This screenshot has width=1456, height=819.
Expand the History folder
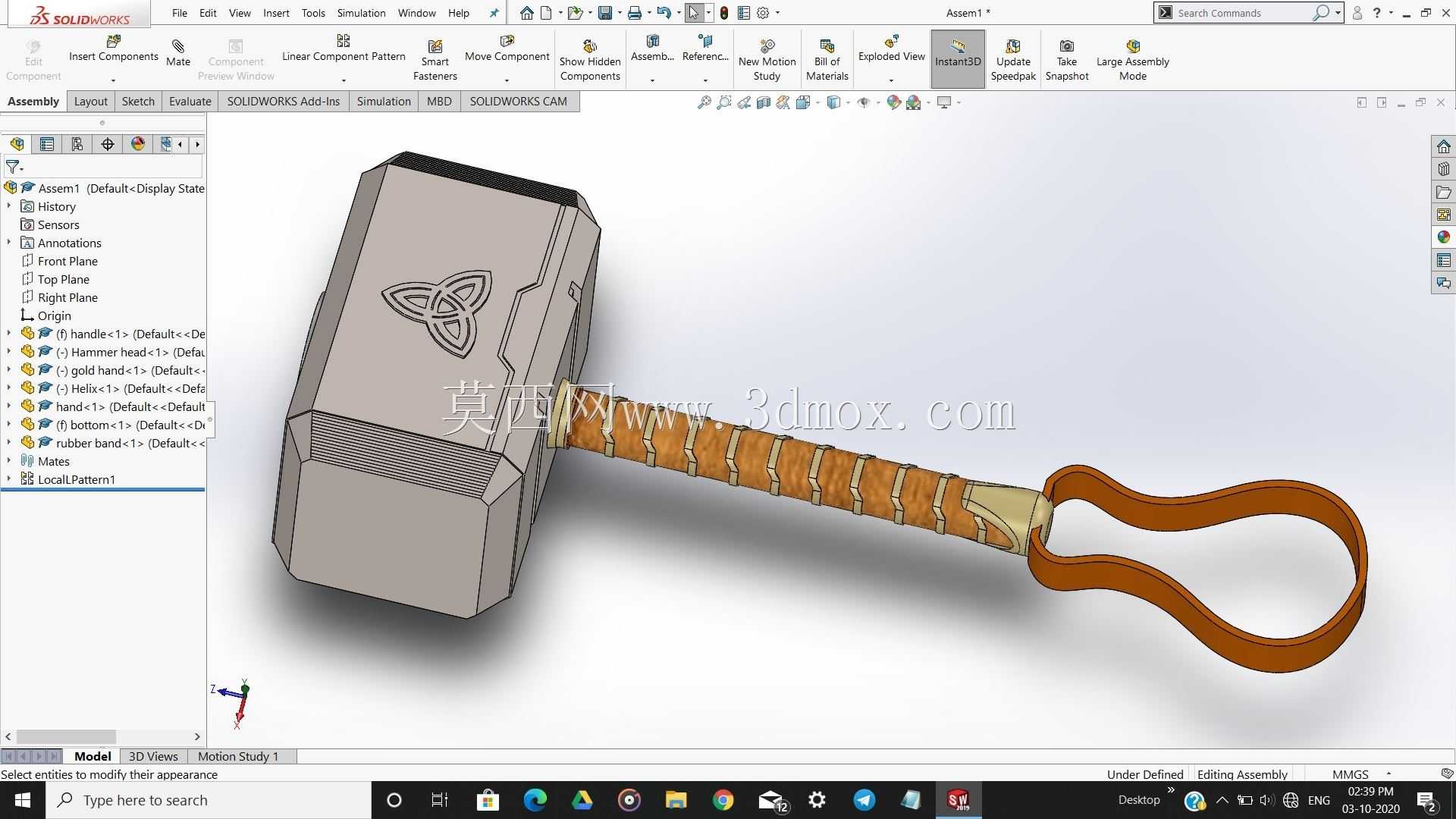click(x=9, y=206)
